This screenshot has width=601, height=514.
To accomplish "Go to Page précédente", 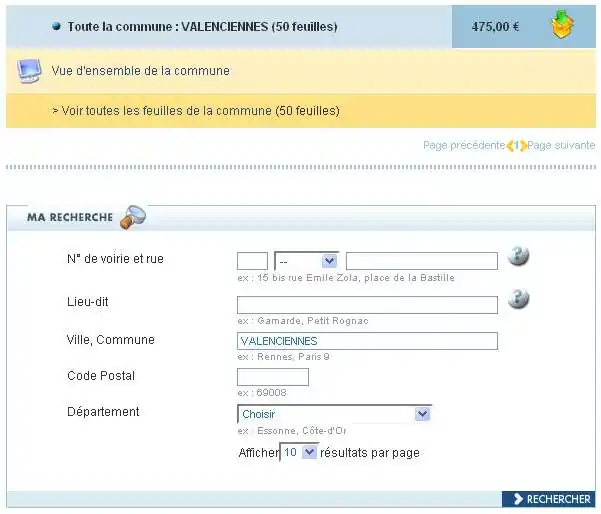I will click(463, 146).
